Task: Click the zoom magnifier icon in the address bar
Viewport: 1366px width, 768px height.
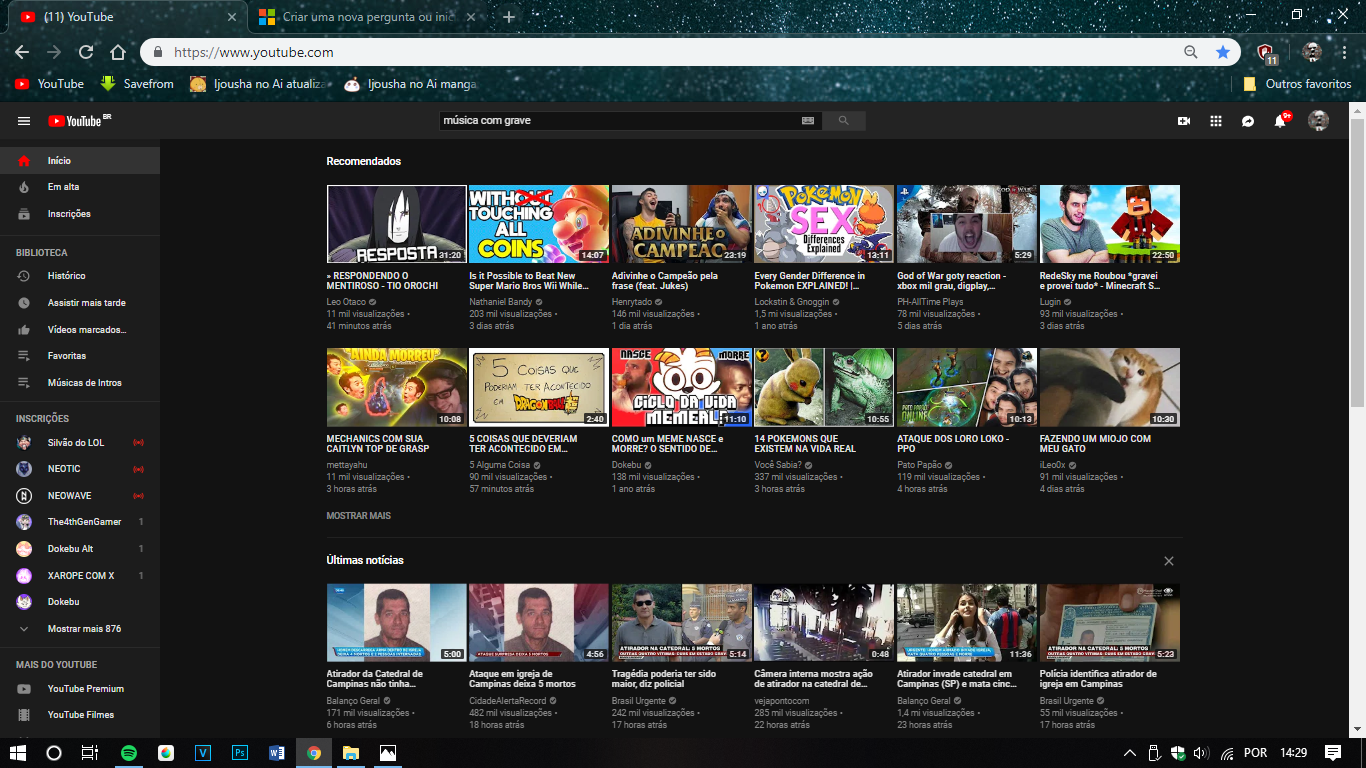Action: coord(1190,52)
